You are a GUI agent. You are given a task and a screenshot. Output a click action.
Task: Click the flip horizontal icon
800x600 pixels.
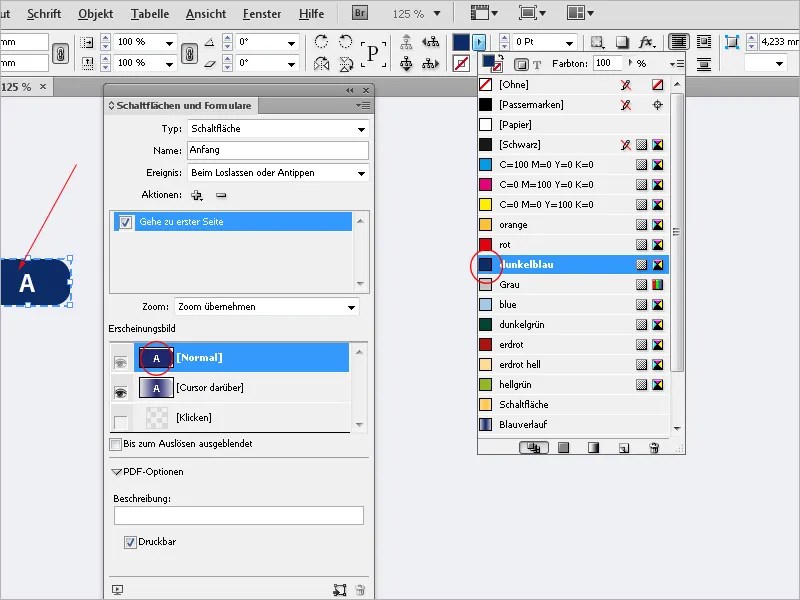coord(321,64)
